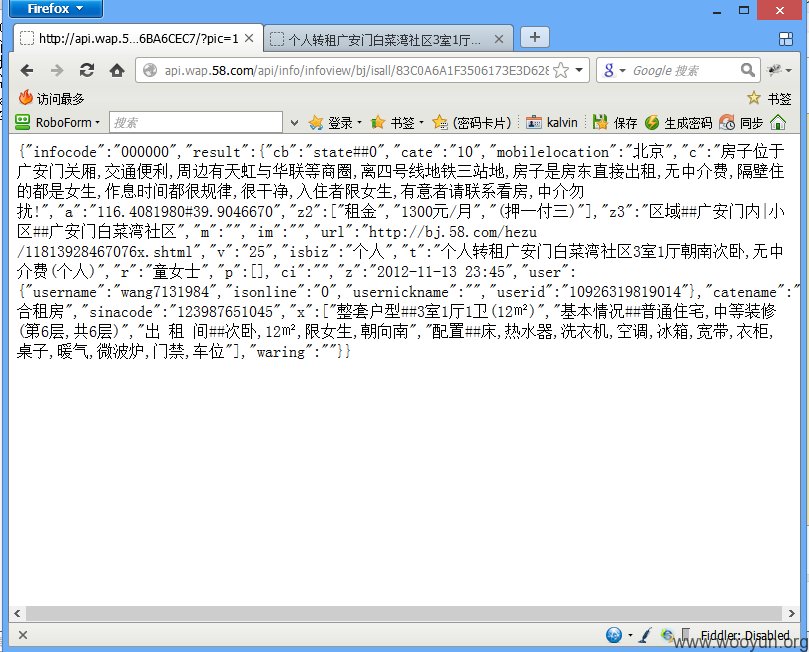The width and height of the screenshot is (809, 652).
Task: Click the blue globe status bar icon
Action: [614, 635]
